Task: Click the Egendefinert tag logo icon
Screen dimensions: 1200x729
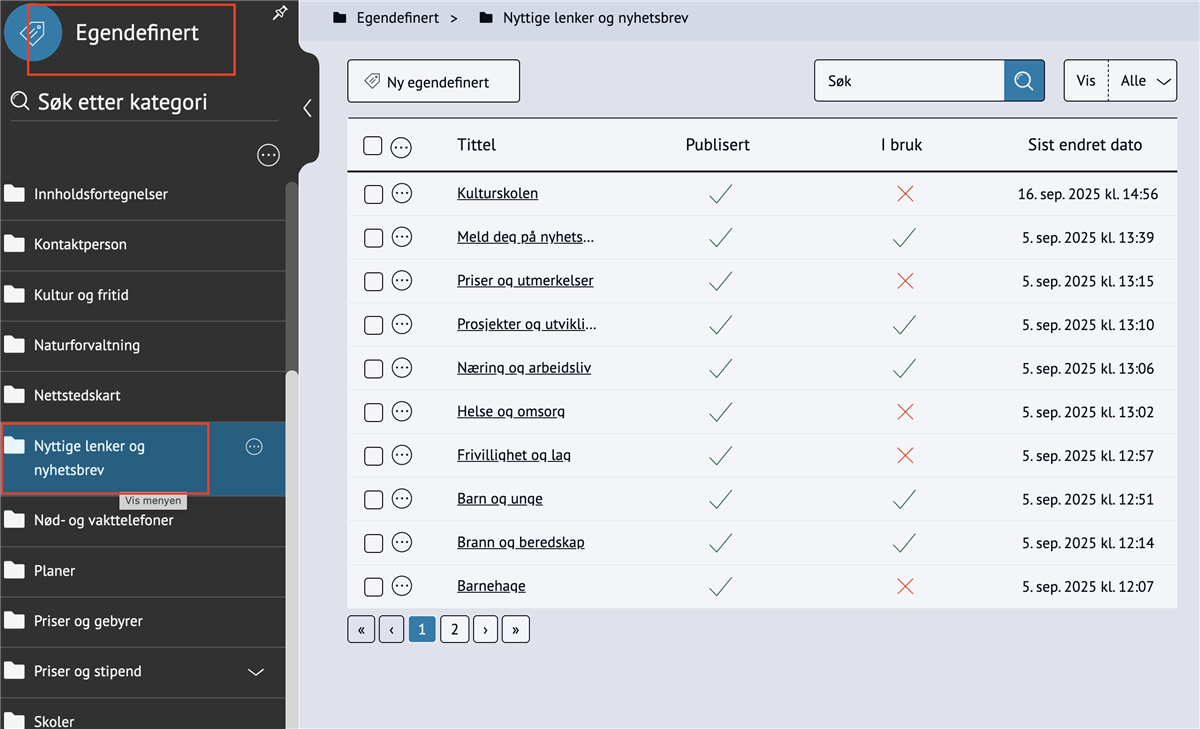Action: pos(33,33)
